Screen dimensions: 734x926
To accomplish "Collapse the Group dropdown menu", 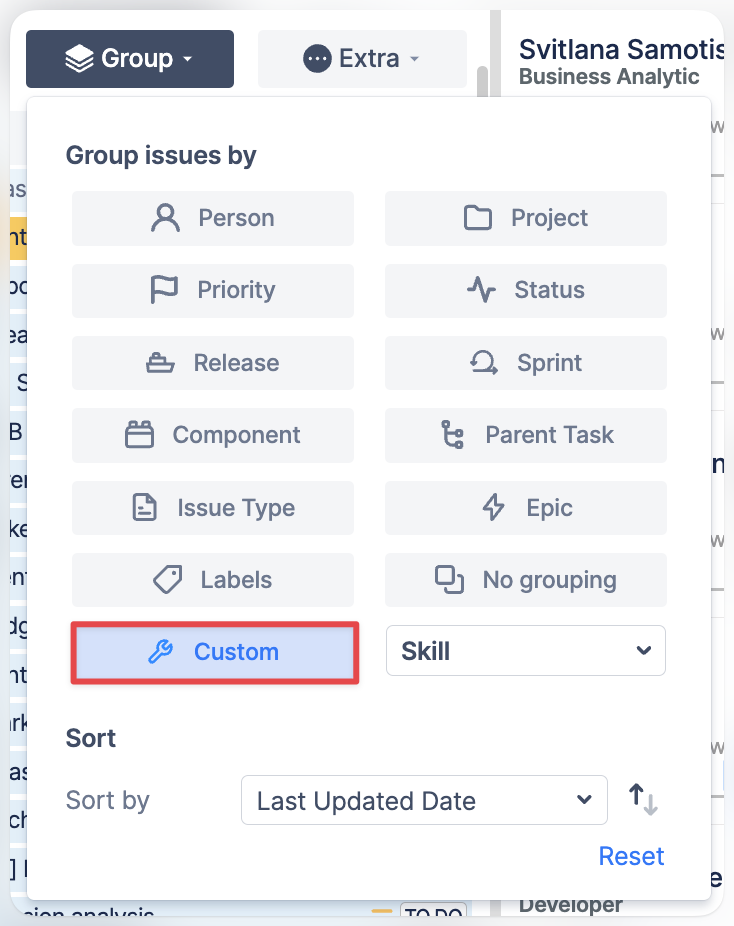I will point(130,59).
